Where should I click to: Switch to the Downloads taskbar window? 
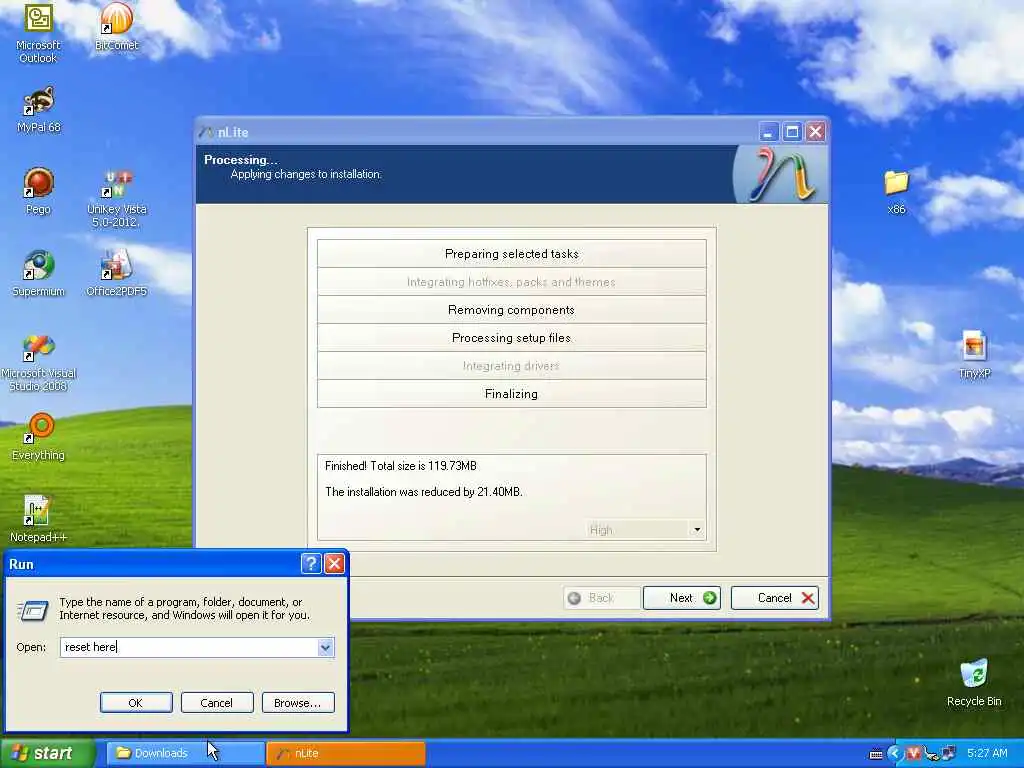pyautogui.click(x=185, y=754)
